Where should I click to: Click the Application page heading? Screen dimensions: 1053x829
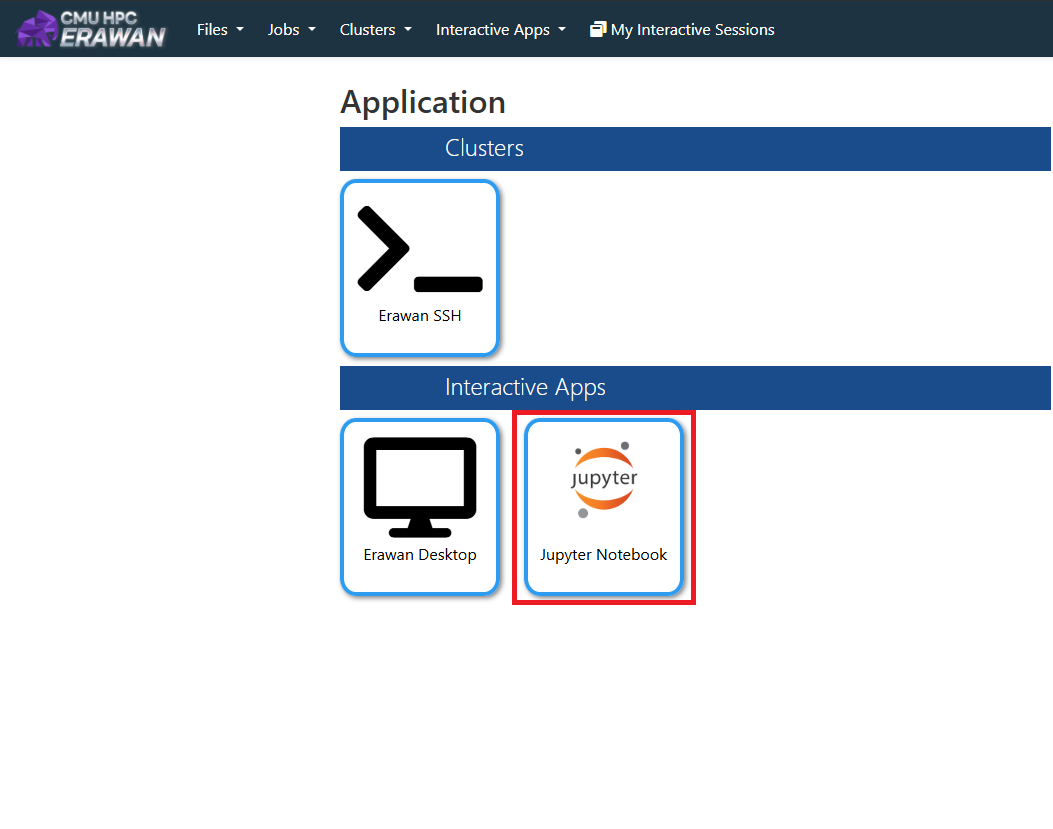(423, 102)
